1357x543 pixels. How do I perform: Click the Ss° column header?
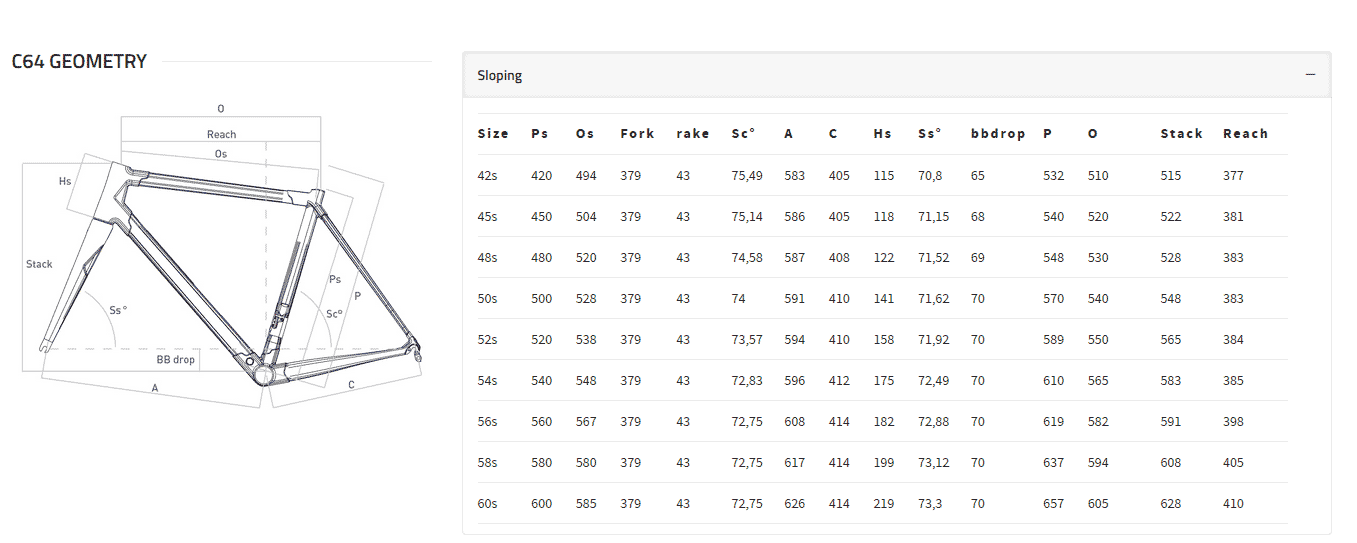coord(930,134)
